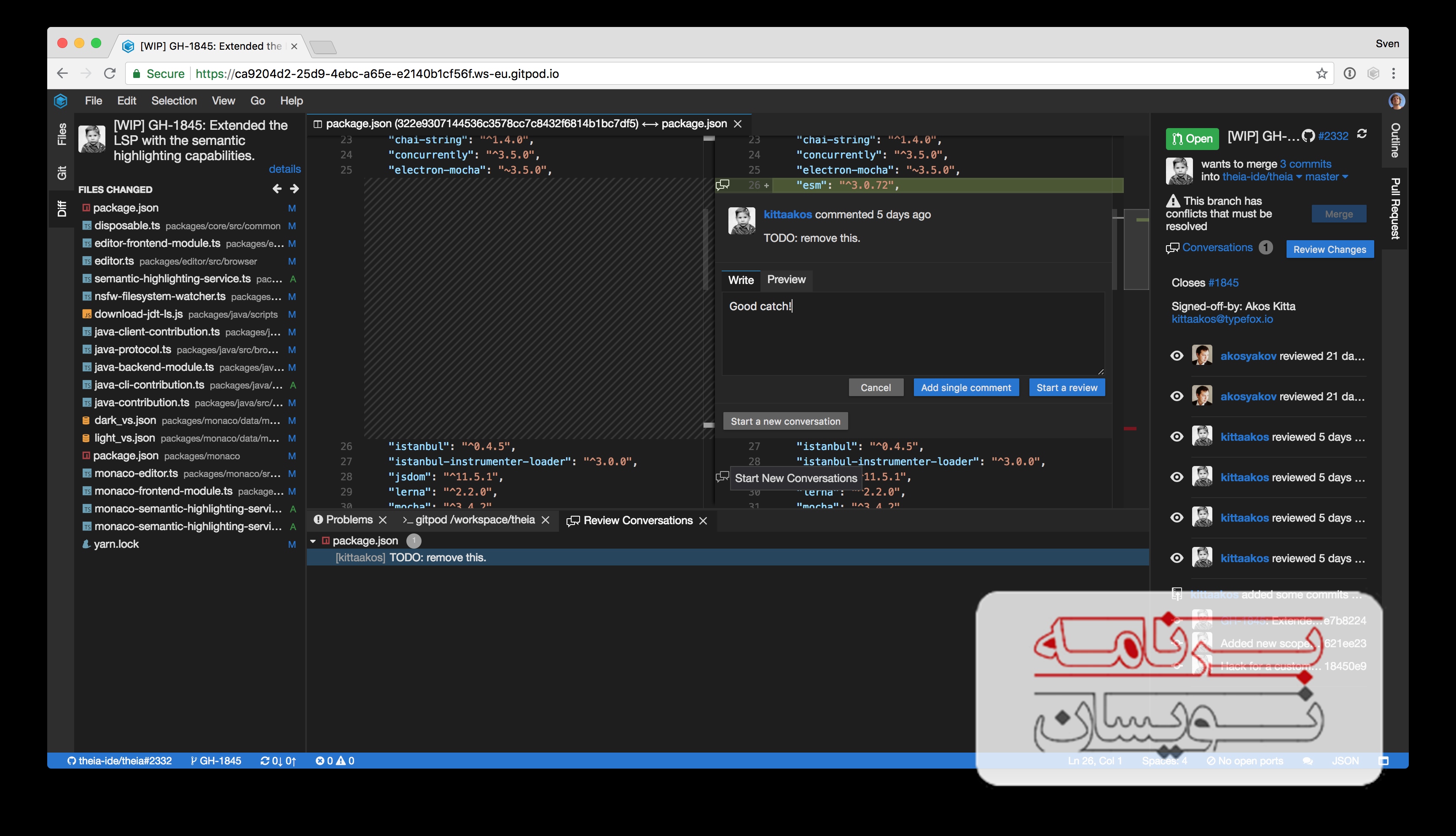Click the Cancel button
The height and width of the screenshot is (836, 1456).
(x=876, y=388)
